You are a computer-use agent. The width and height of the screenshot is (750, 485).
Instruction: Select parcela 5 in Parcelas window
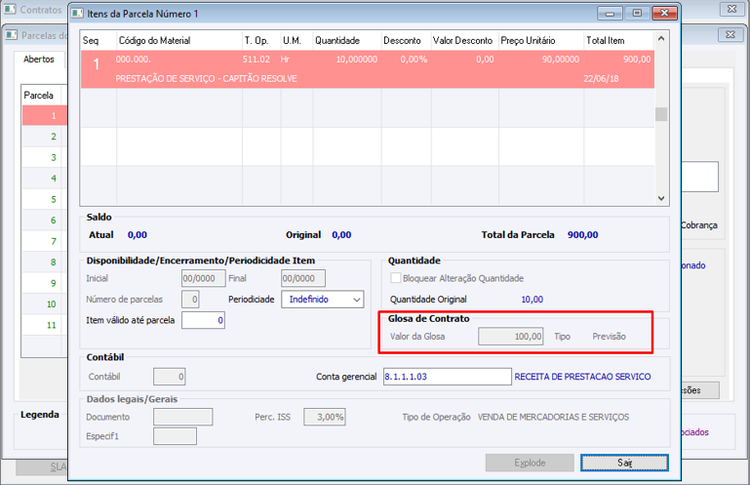(x=44, y=199)
